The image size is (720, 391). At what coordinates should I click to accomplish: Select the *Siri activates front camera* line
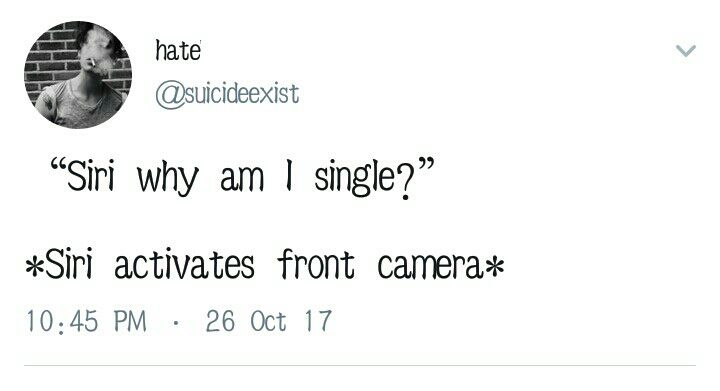(265, 264)
